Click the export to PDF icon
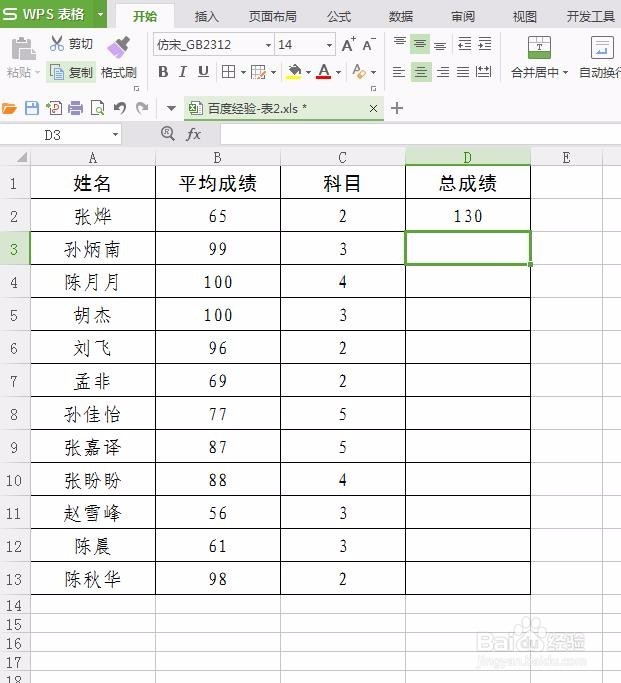This screenshot has width=621, height=683. pos(54,108)
